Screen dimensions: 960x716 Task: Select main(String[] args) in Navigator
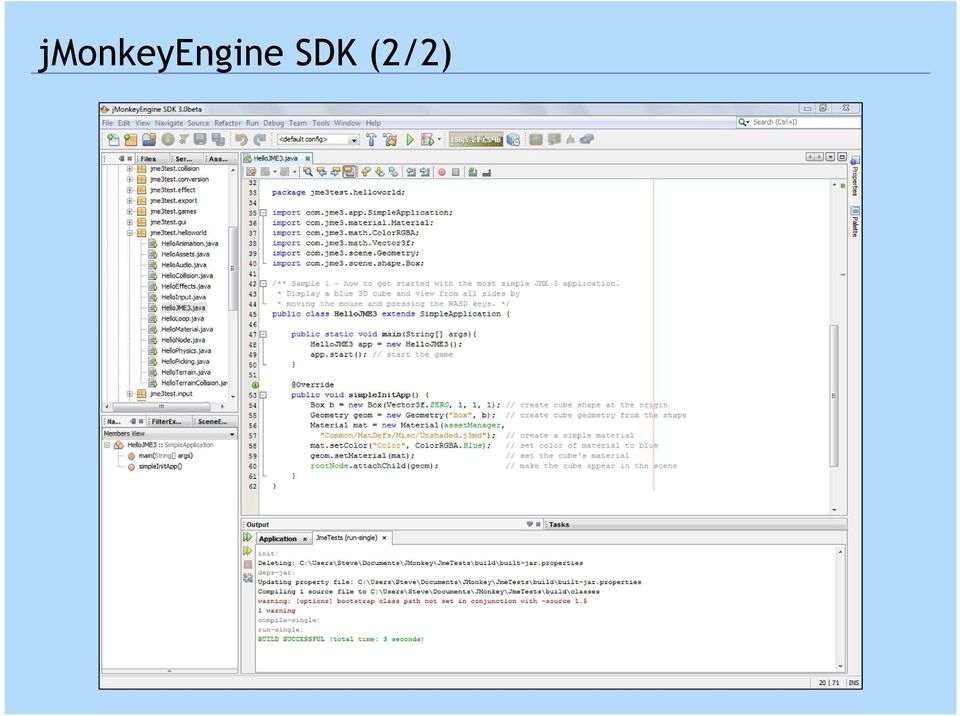point(165,456)
